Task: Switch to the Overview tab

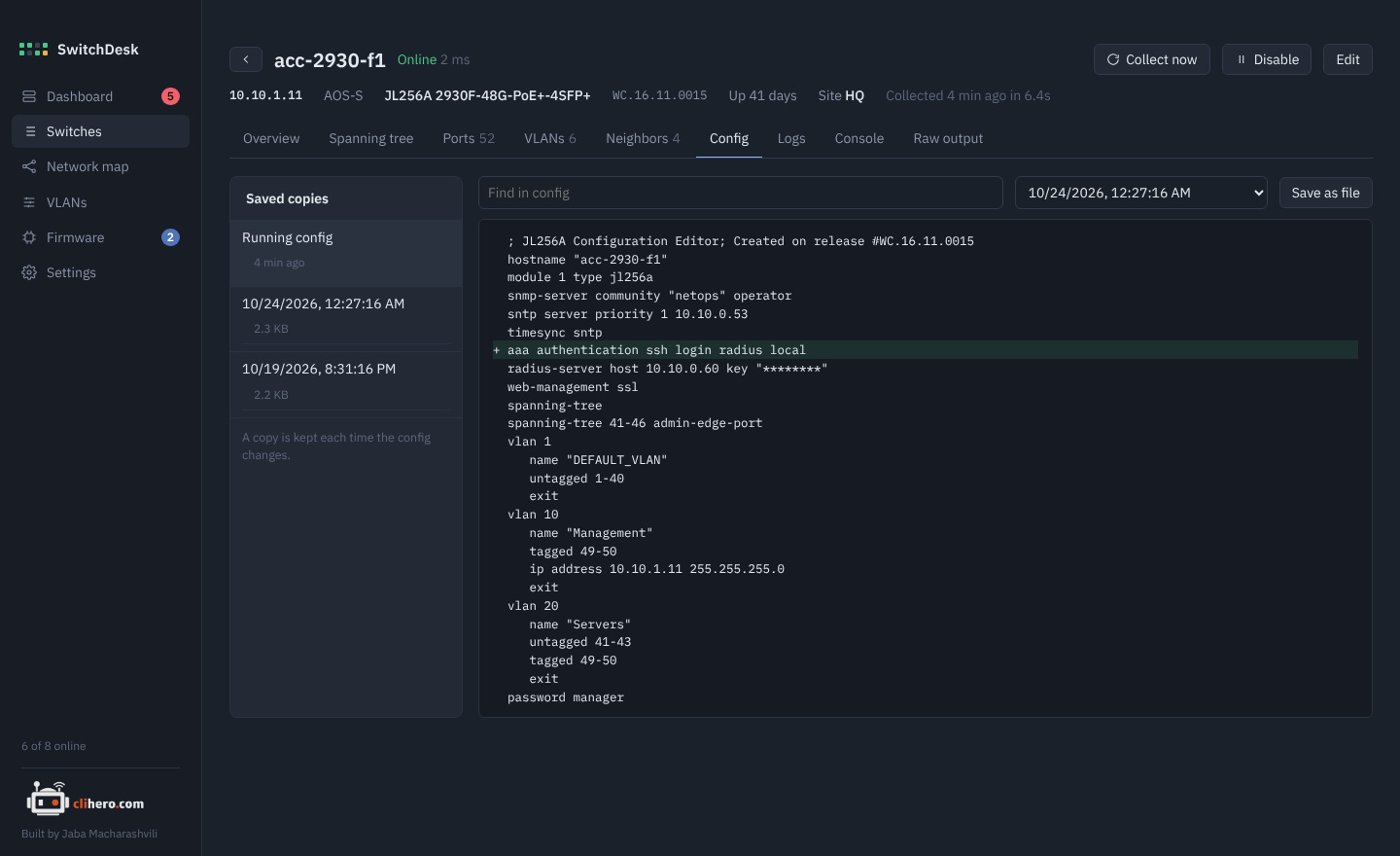Action: (271, 138)
